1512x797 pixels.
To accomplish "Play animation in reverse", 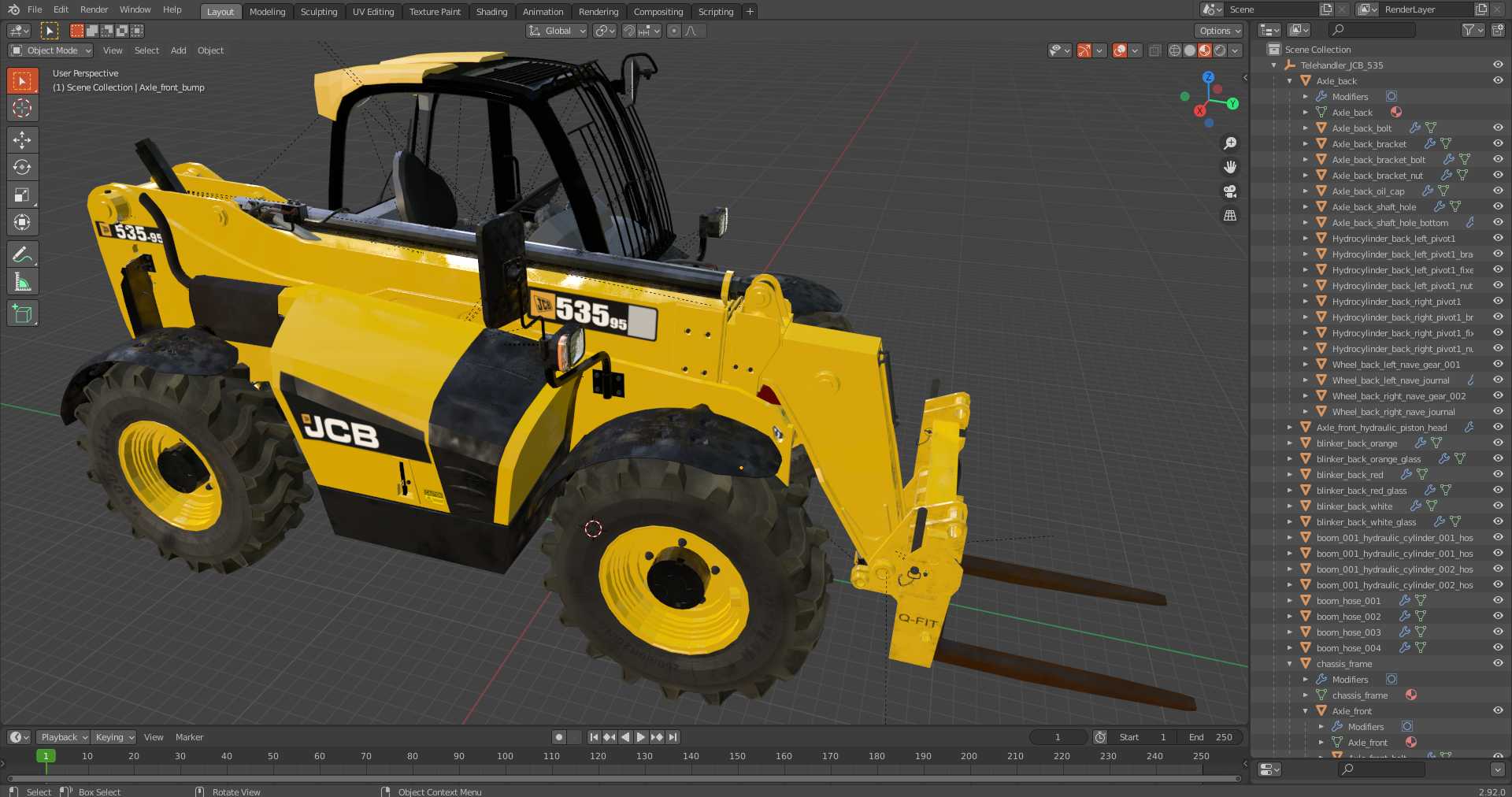I will (x=625, y=737).
